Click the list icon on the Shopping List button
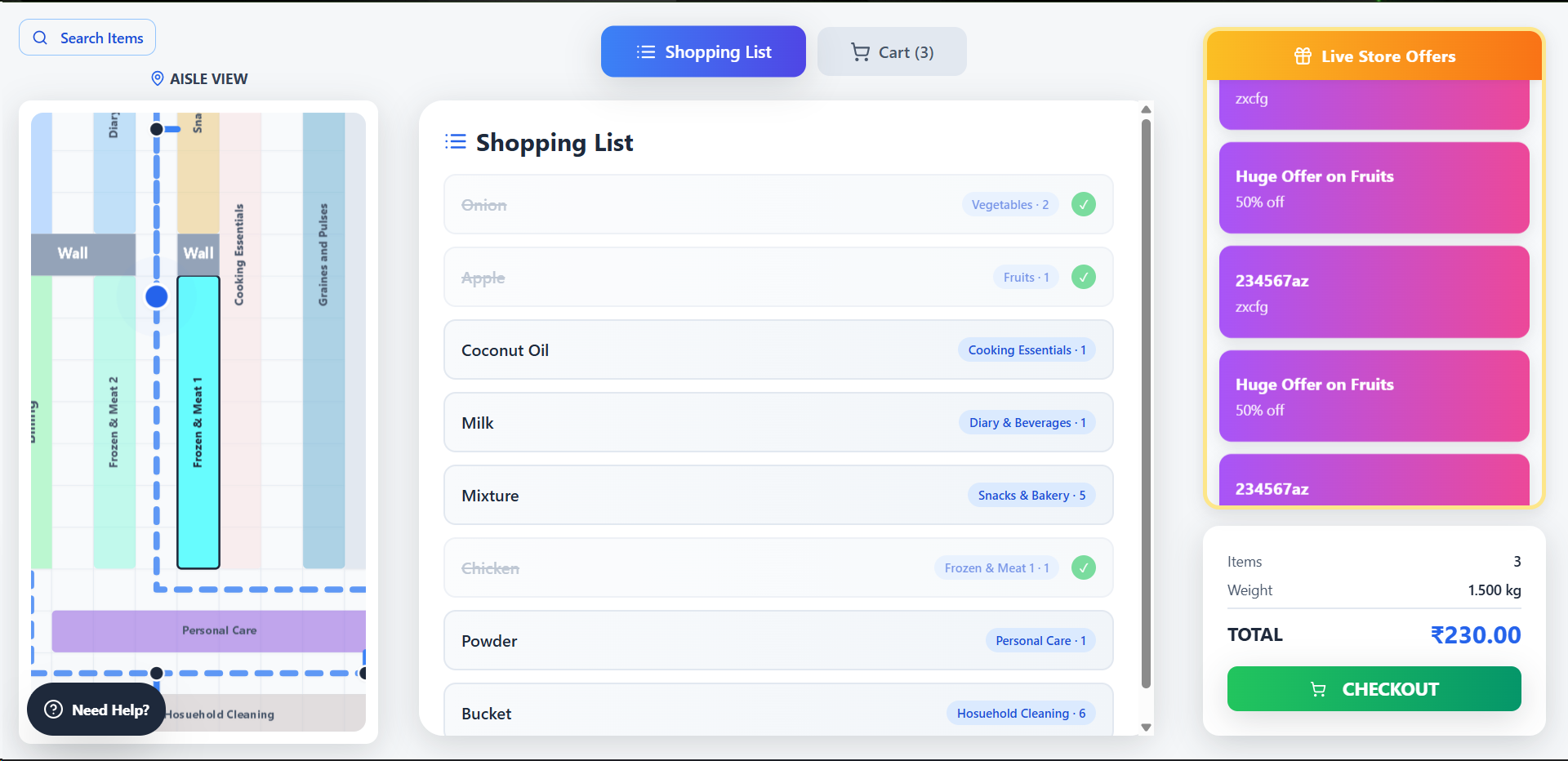This screenshot has height=761, width=1568. pyautogui.click(x=644, y=51)
